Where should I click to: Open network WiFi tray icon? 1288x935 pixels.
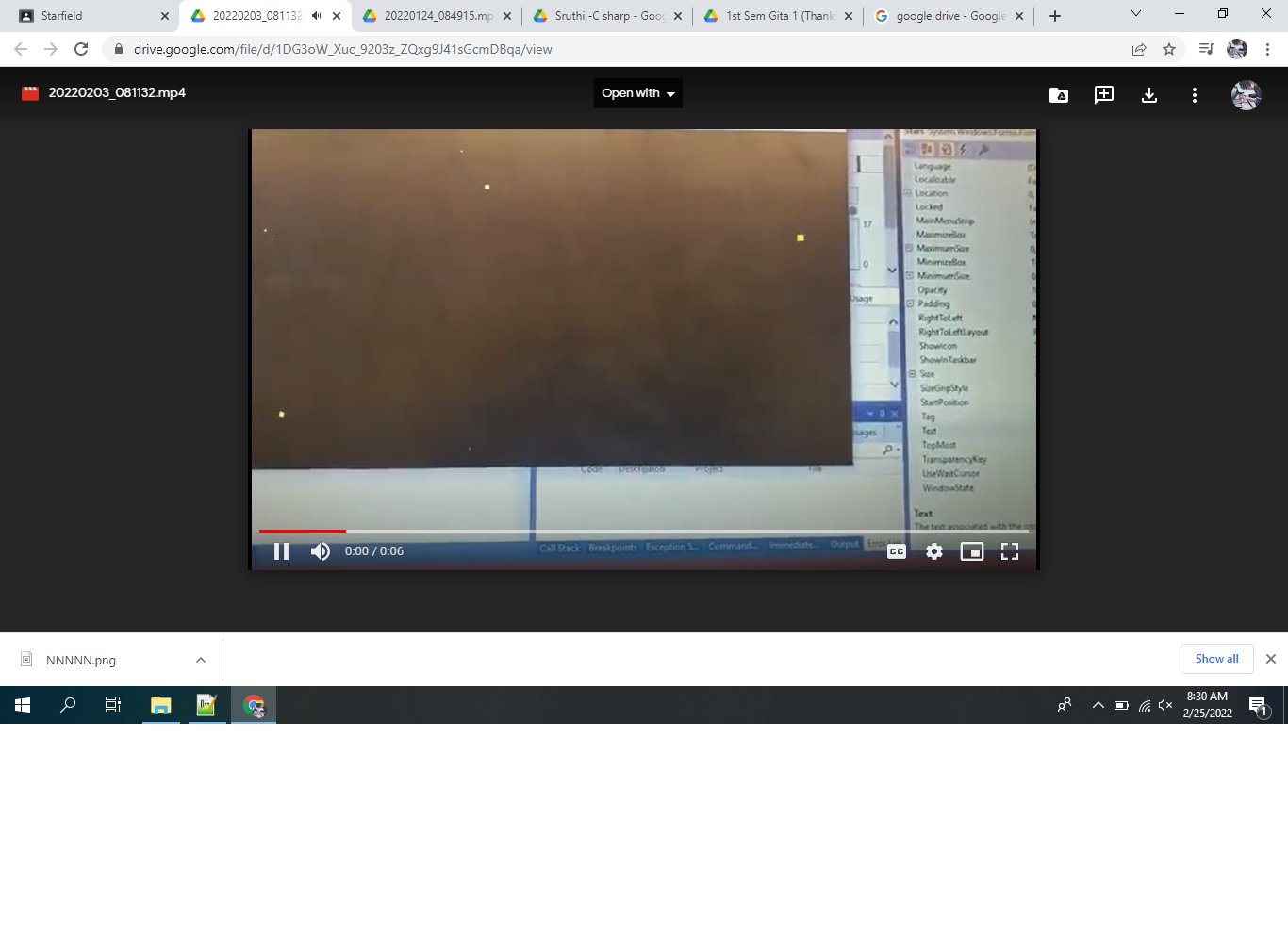click(1145, 705)
